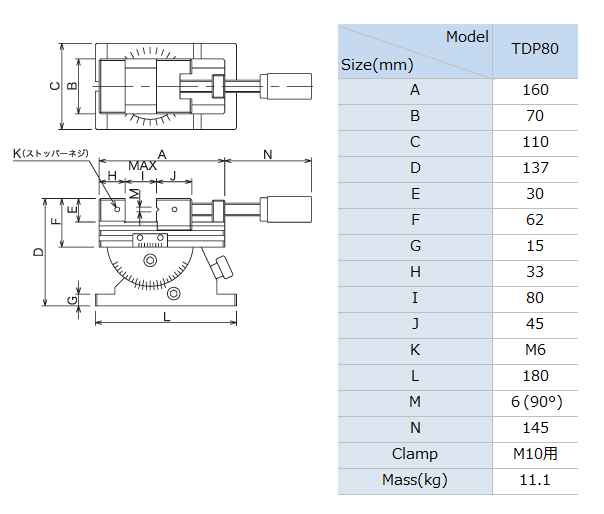Click the row label H in the table
The width and height of the screenshot is (604, 514).
(x=415, y=272)
